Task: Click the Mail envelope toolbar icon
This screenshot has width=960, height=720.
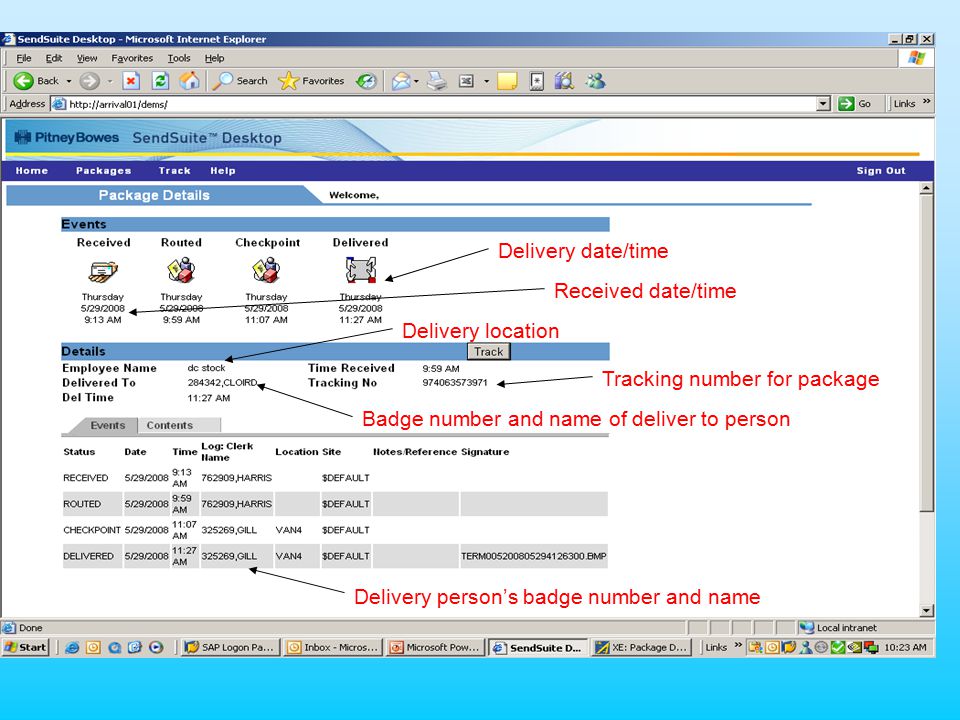Action: 401,81
